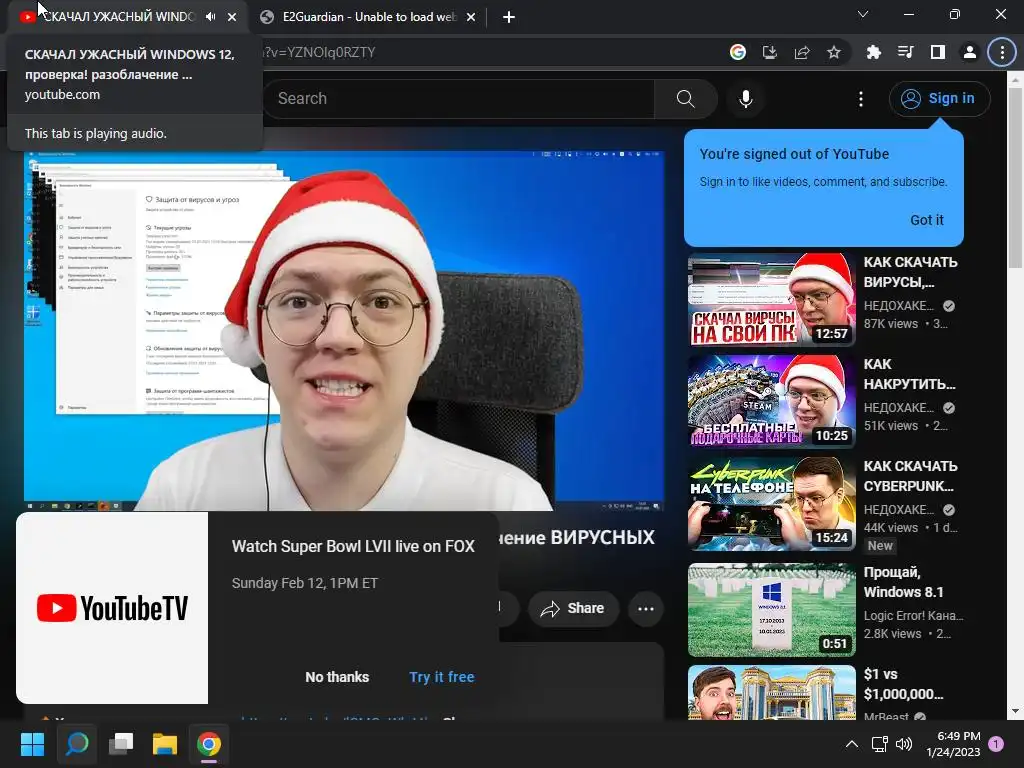Click the install app icon in the address bar
This screenshot has width=1024, height=768.
[x=770, y=52]
